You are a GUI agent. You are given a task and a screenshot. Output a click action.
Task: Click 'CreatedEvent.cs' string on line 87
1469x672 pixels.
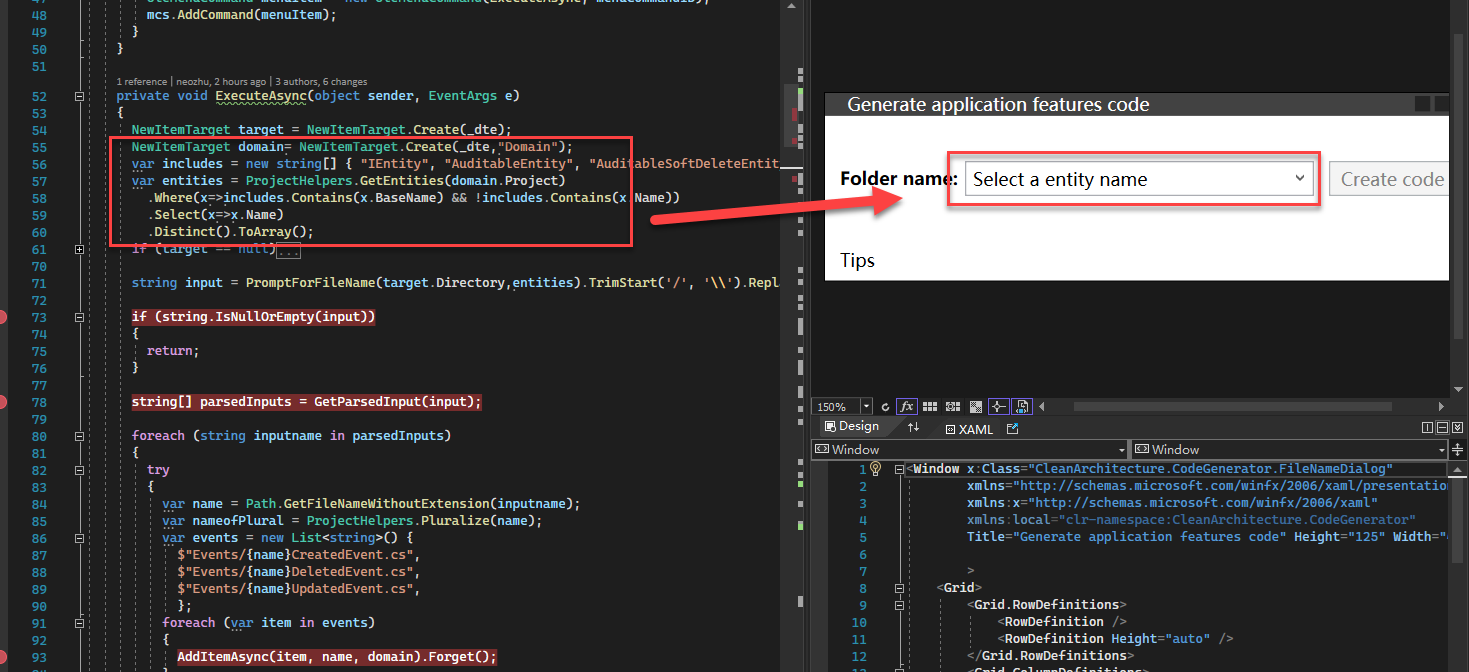click(x=350, y=555)
